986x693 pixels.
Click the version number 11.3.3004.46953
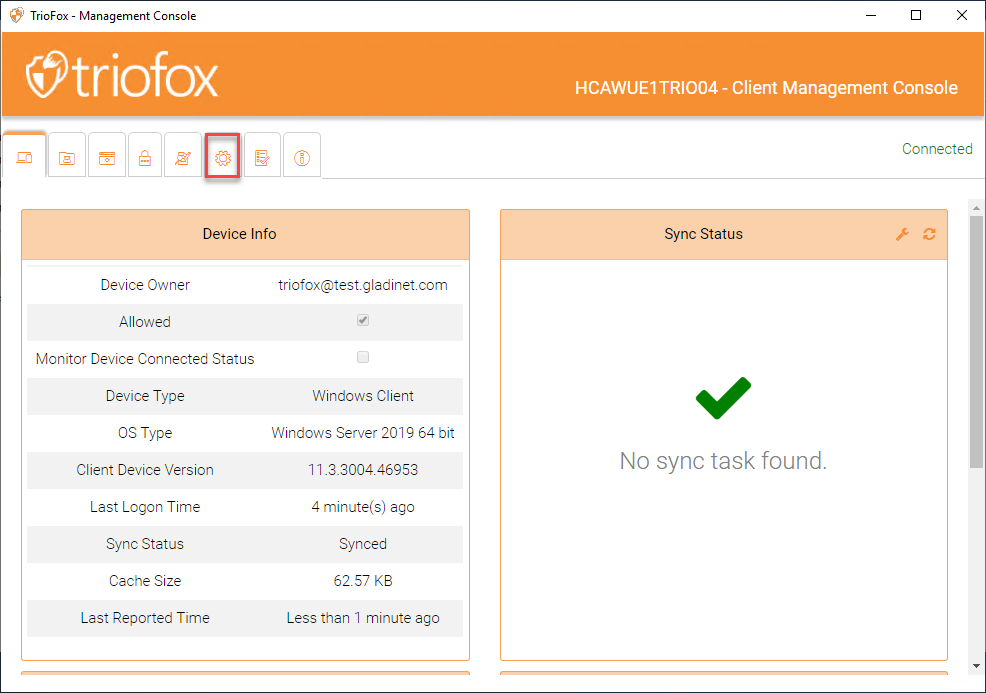tap(363, 470)
